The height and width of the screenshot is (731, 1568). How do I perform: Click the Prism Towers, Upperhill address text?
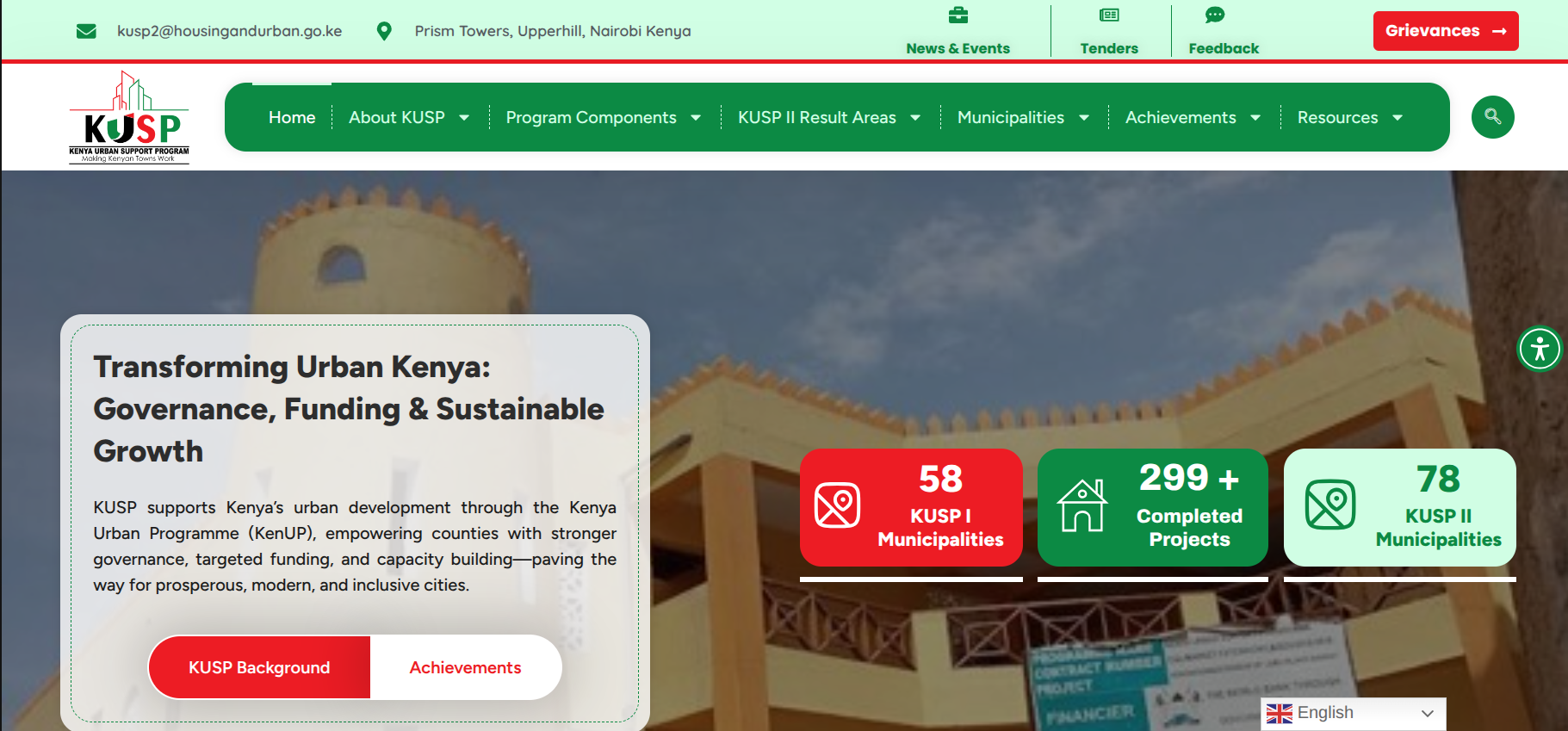coord(553,31)
